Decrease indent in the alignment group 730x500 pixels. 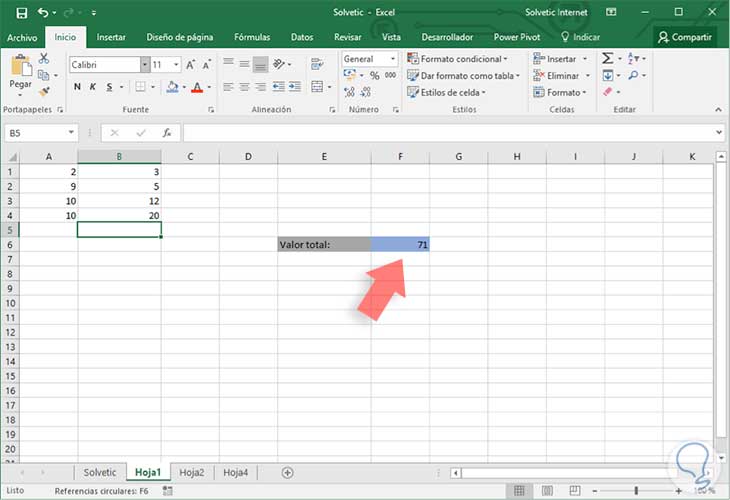278,87
